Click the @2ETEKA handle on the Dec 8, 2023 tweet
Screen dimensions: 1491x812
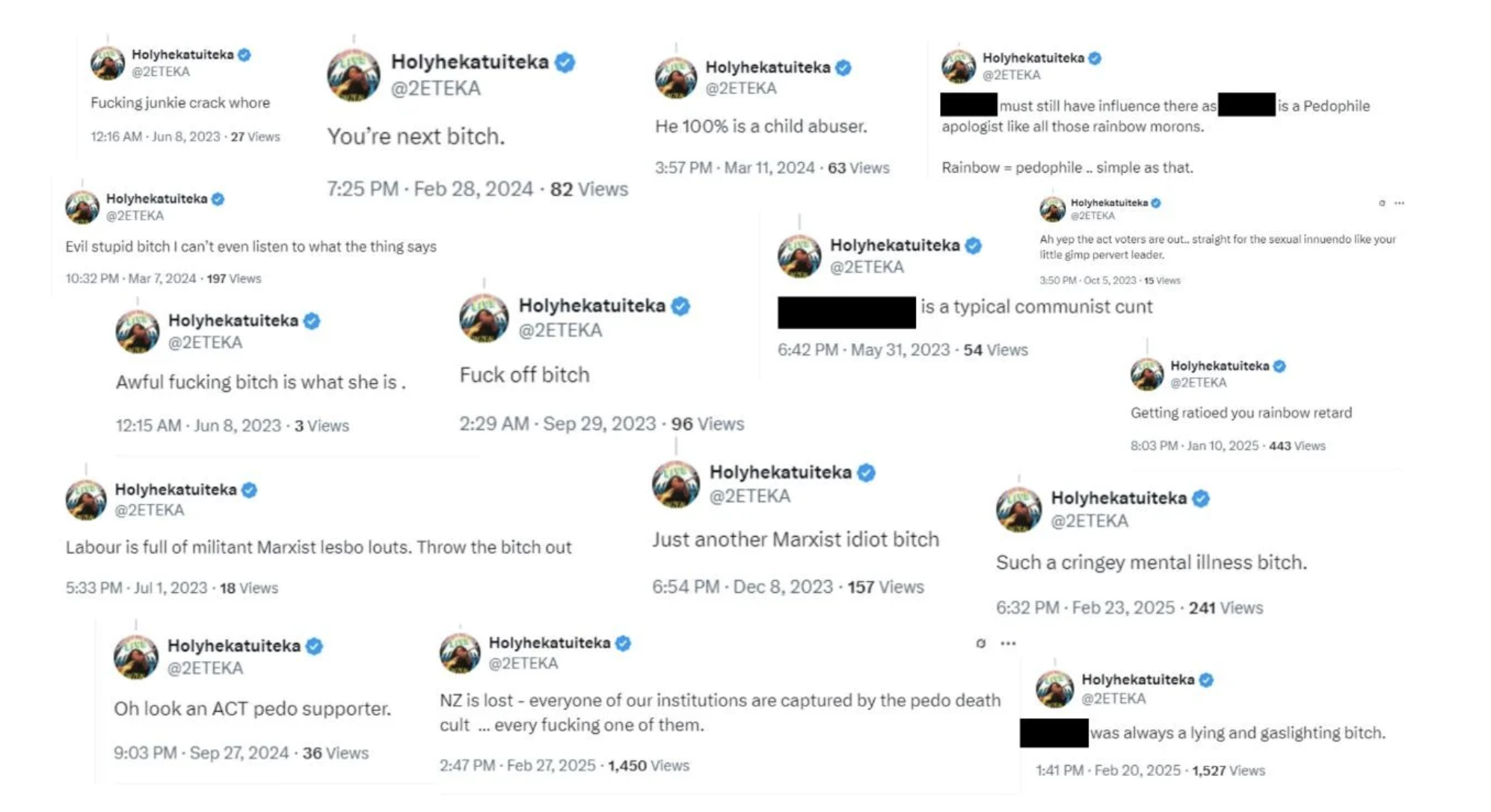point(749,496)
